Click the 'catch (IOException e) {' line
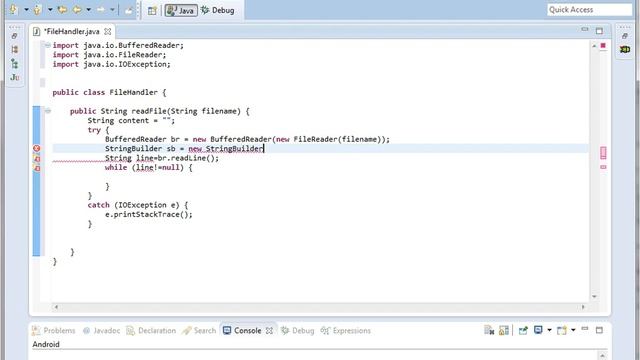 tap(138, 205)
